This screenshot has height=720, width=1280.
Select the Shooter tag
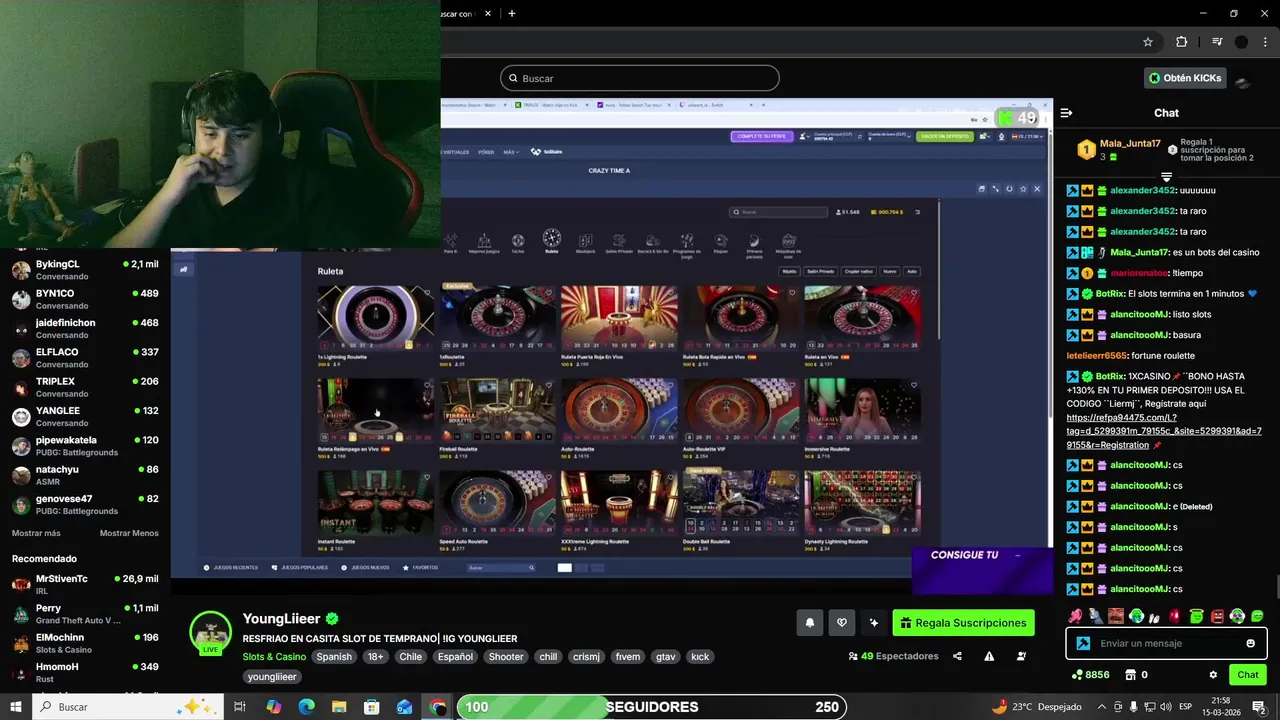[x=506, y=657]
